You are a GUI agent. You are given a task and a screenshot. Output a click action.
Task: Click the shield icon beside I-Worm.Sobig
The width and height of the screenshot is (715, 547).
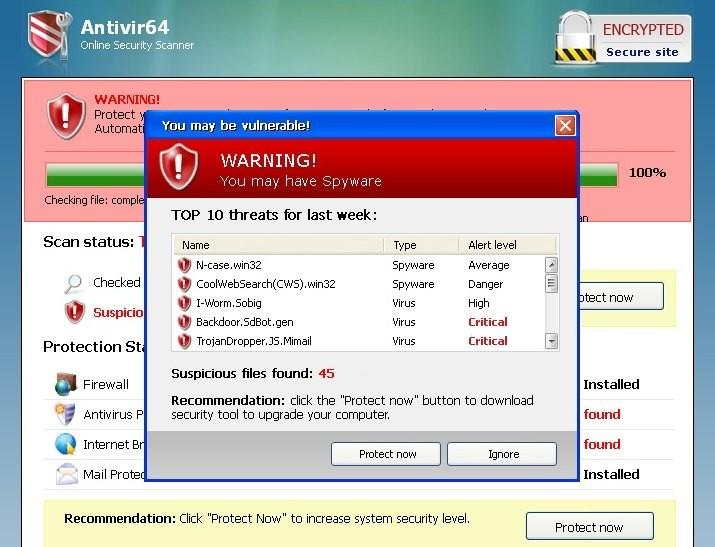(x=184, y=303)
